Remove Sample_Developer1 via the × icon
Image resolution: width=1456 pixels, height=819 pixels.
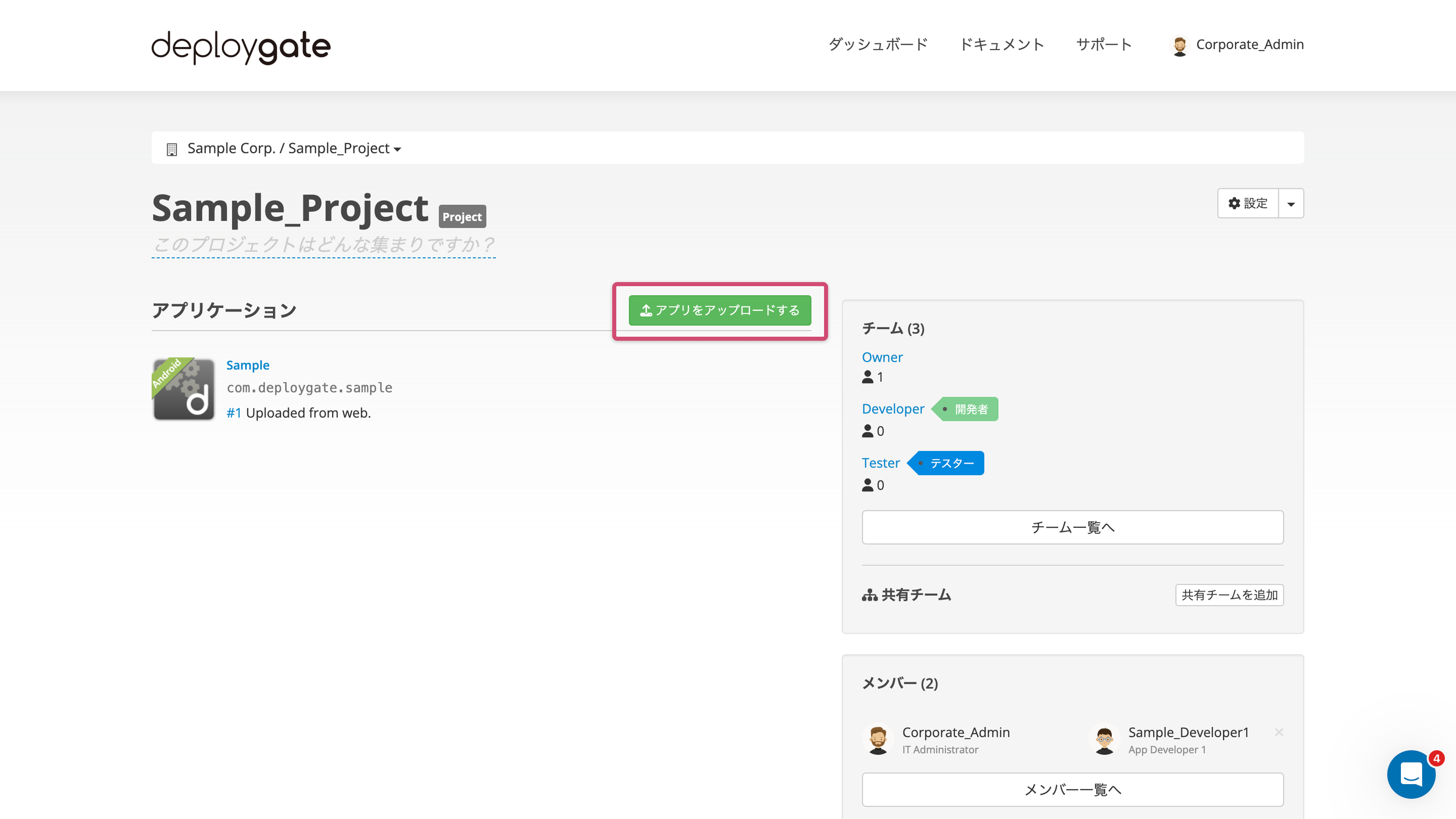(1279, 732)
